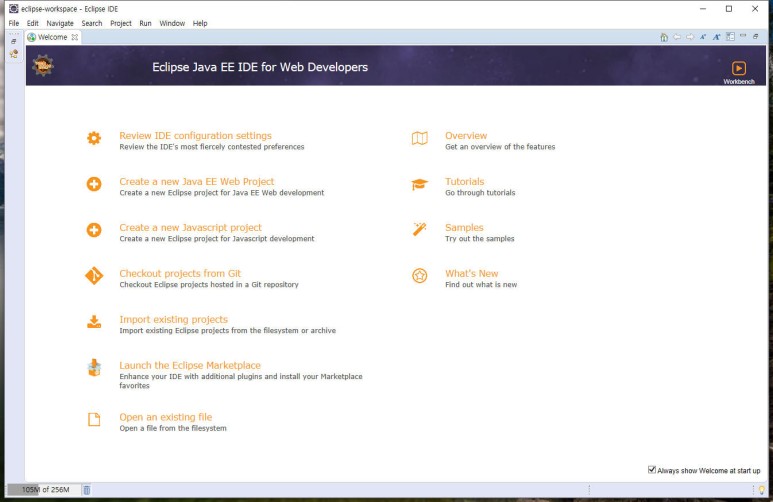Open the File menu
The width and height of the screenshot is (773, 502).
click(x=14, y=23)
